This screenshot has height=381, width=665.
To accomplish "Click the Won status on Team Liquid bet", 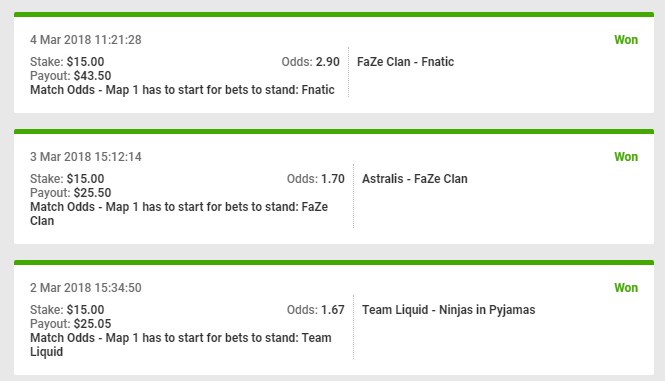I will point(626,288).
